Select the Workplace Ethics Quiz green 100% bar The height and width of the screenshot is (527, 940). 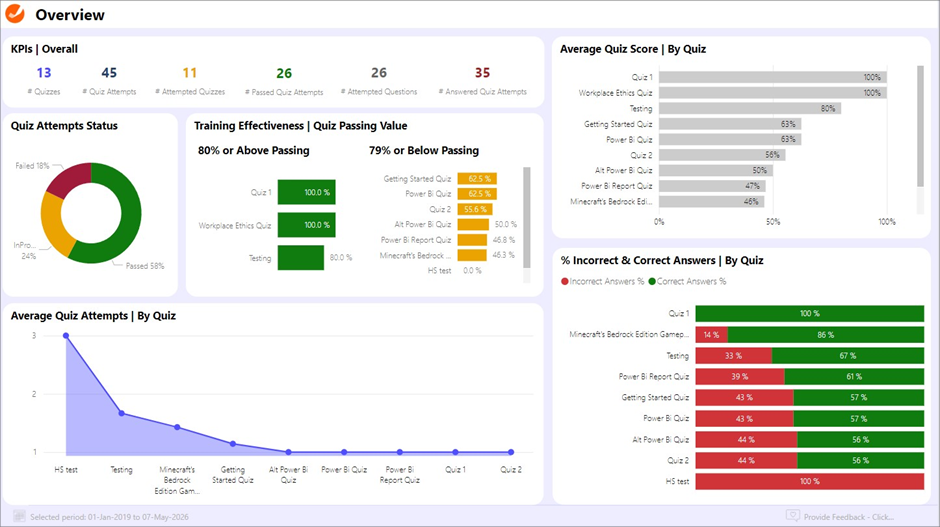pyautogui.click(x=306, y=225)
